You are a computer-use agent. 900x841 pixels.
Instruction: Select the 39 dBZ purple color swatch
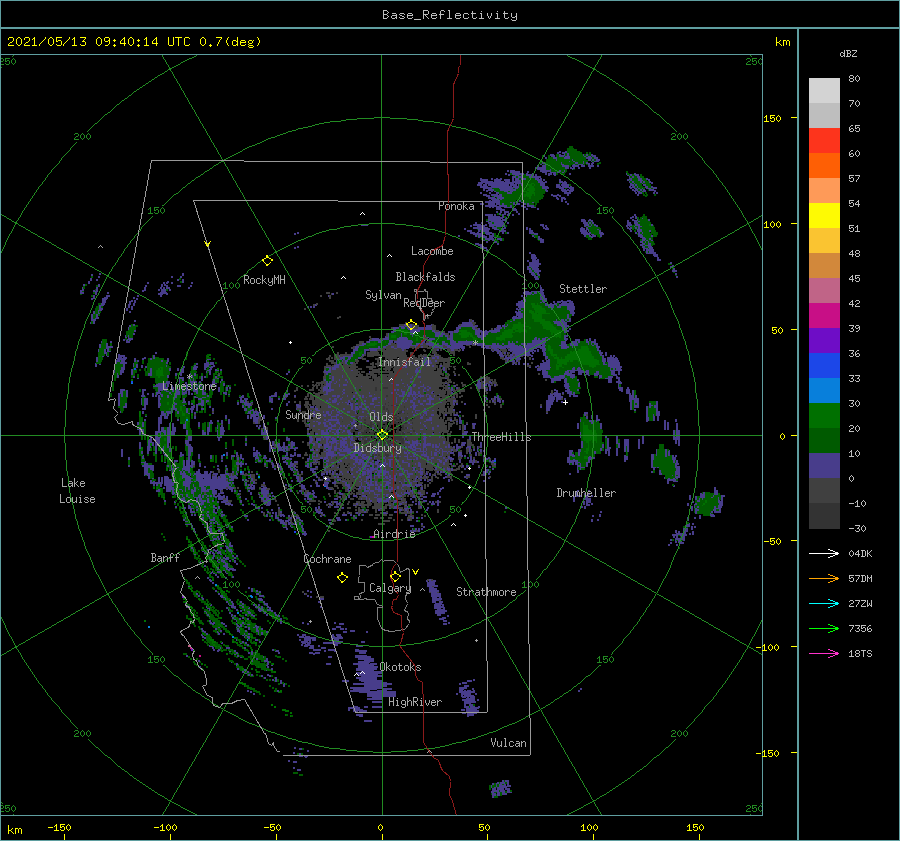(x=824, y=340)
